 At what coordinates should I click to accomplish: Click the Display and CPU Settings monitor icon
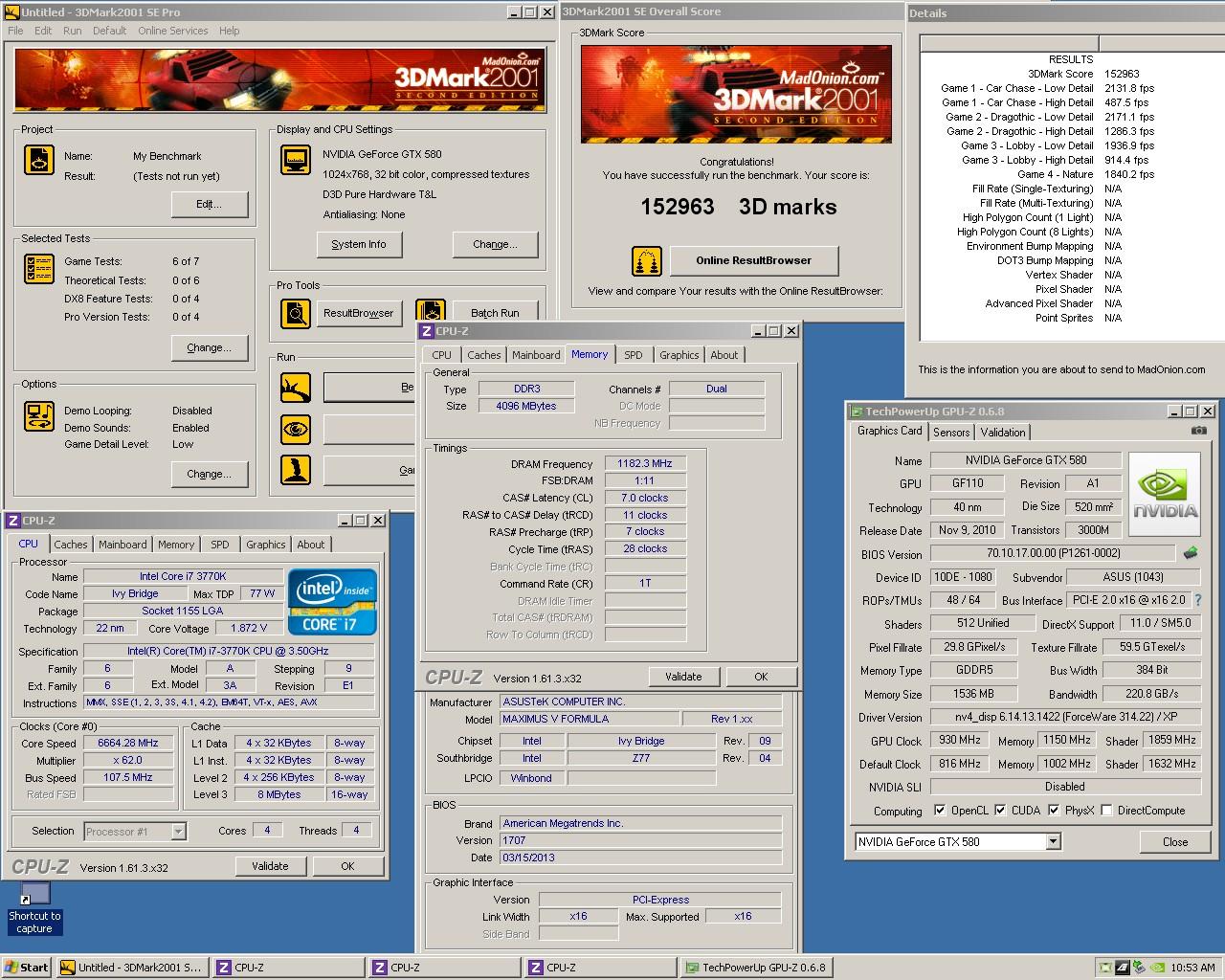click(x=295, y=160)
